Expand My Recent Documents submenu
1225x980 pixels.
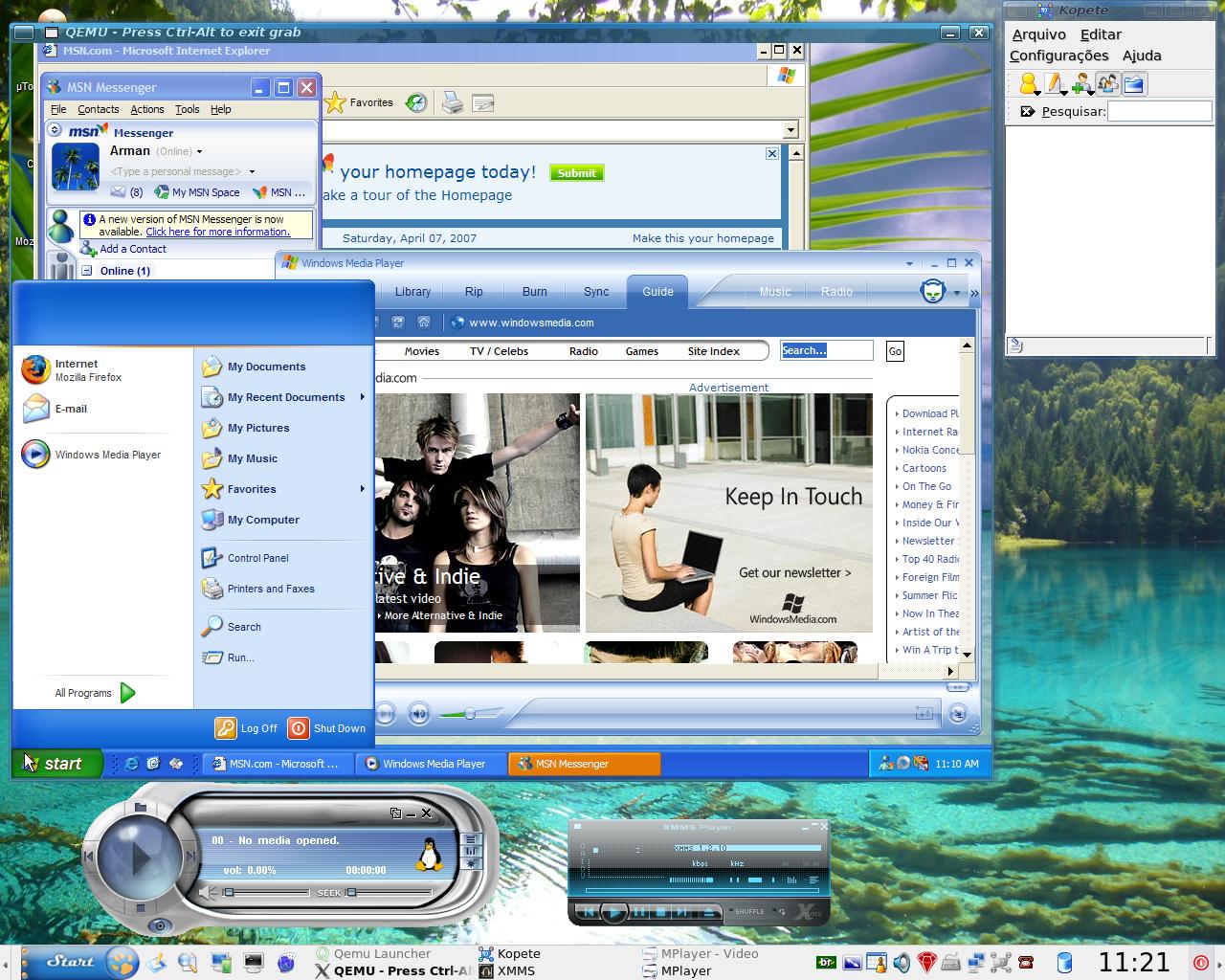pos(283,397)
